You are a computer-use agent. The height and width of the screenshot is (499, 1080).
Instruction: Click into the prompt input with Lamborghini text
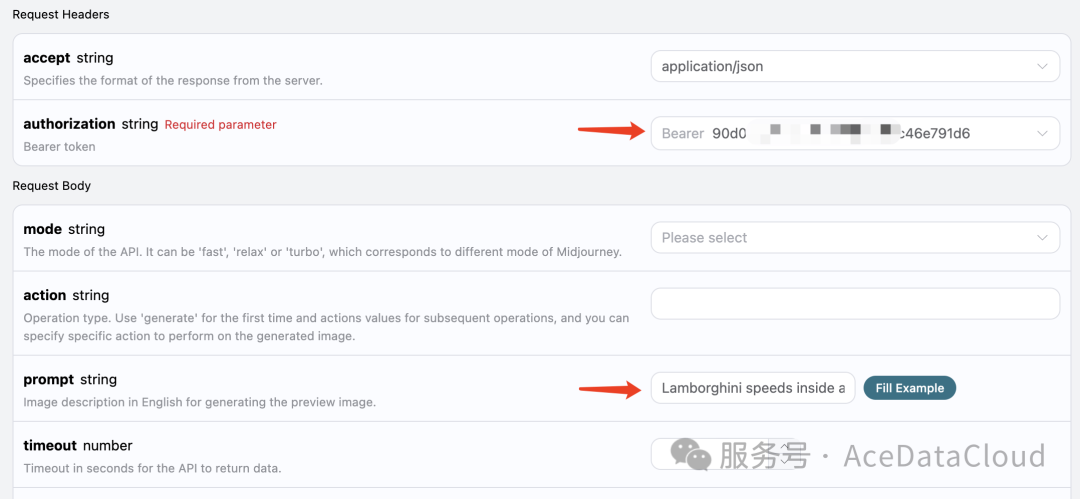pos(752,388)
